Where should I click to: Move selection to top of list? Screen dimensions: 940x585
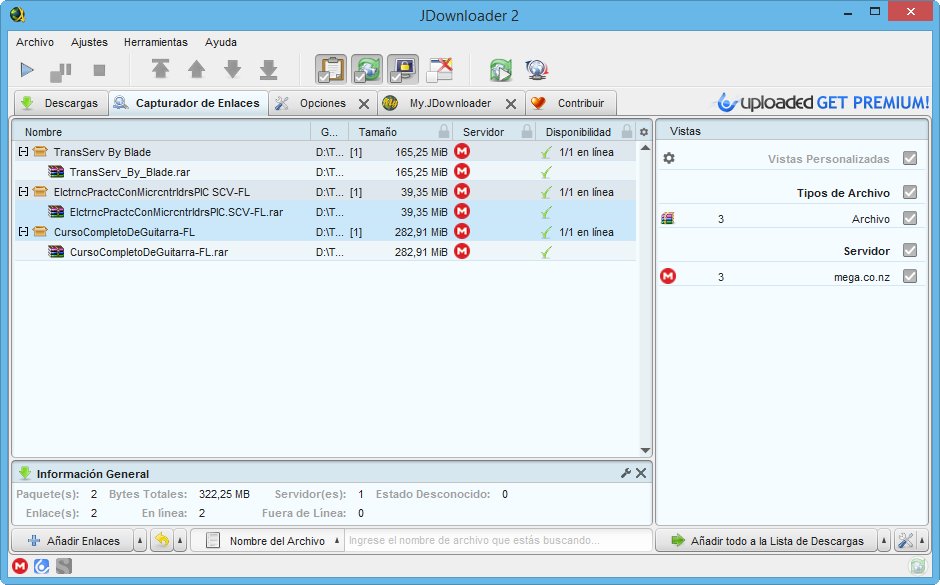[x=160, y=70]
